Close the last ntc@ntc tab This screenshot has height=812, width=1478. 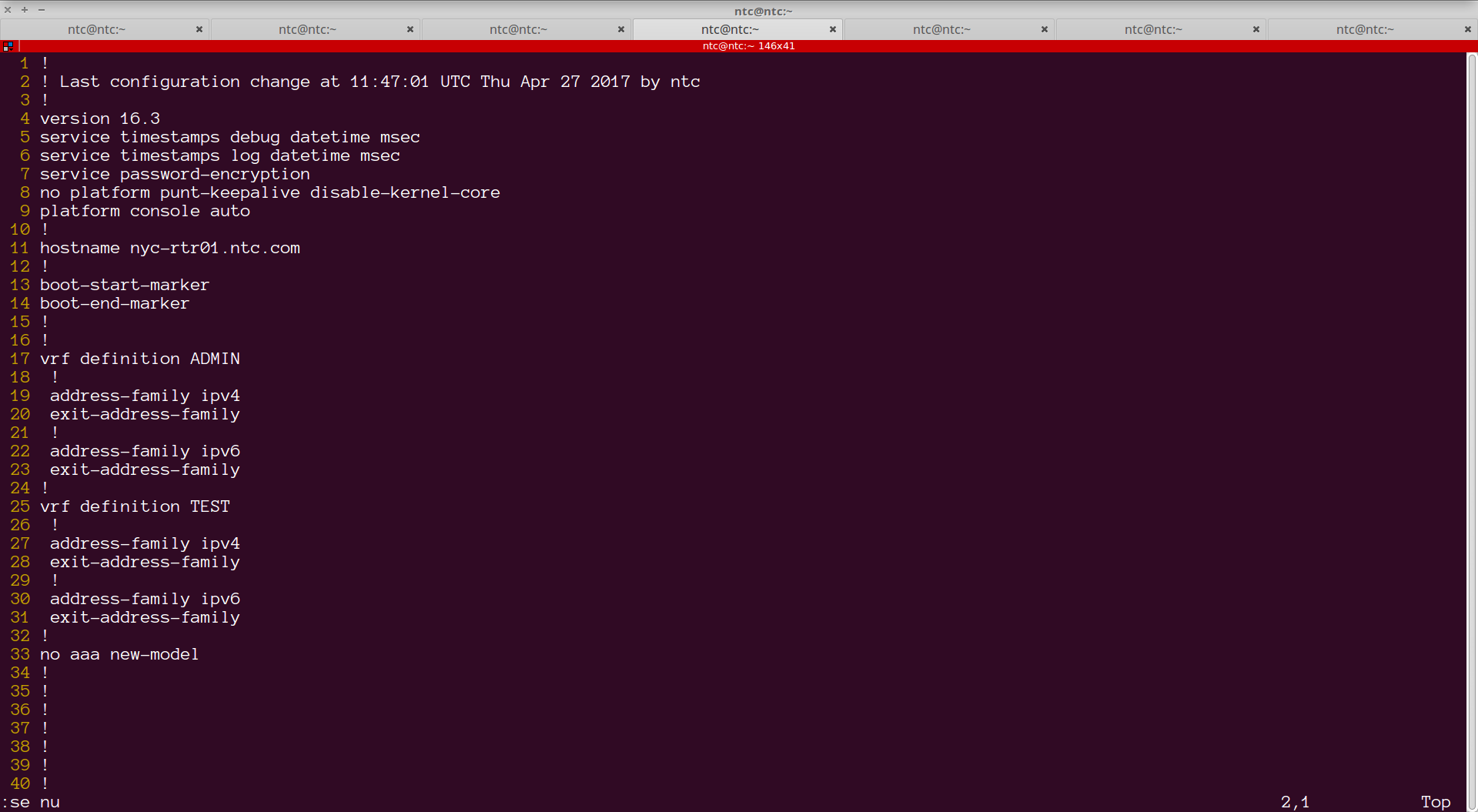pos(1469,29)
